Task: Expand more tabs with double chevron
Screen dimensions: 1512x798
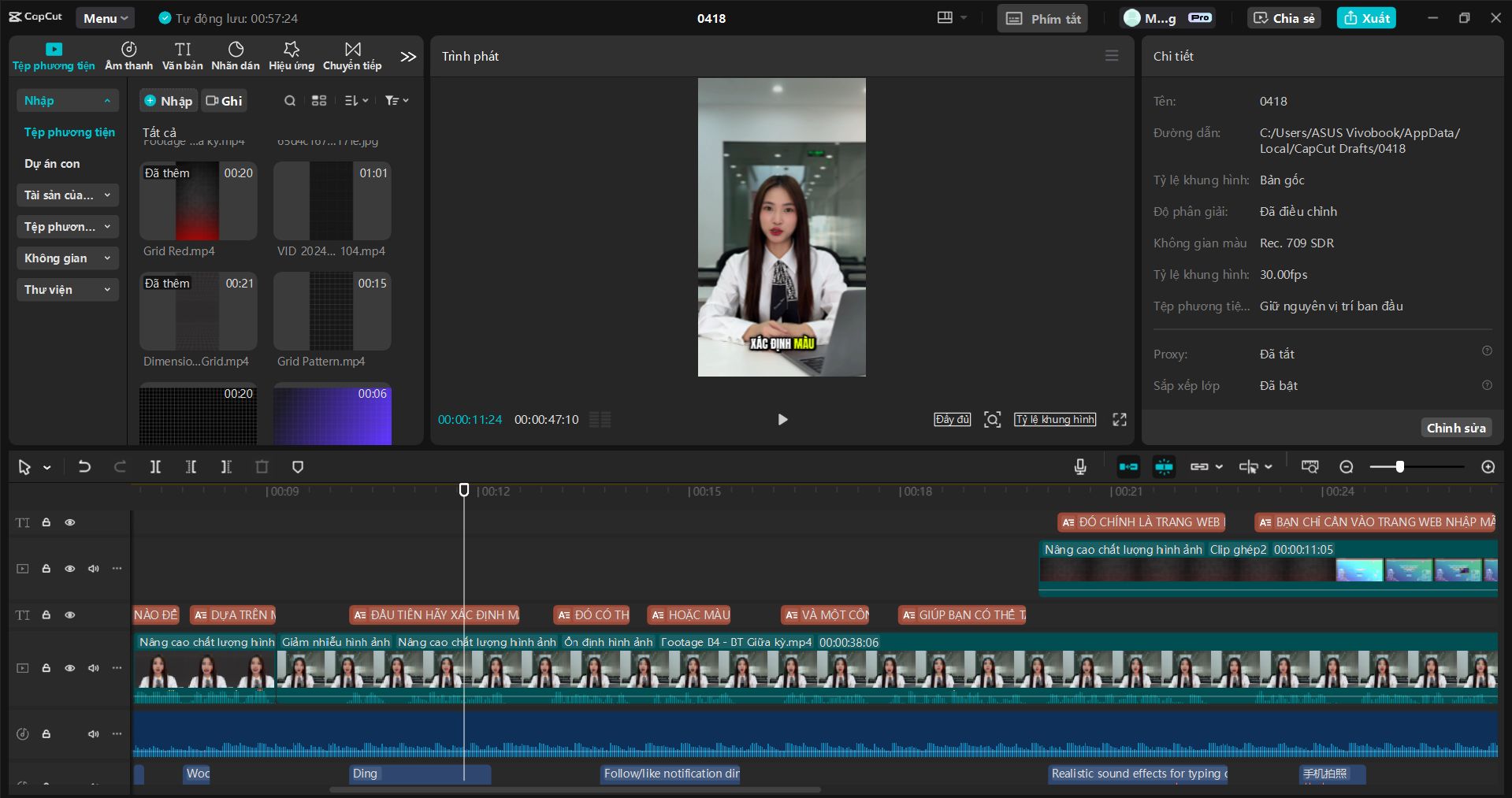Action: (x=407, y=57)
